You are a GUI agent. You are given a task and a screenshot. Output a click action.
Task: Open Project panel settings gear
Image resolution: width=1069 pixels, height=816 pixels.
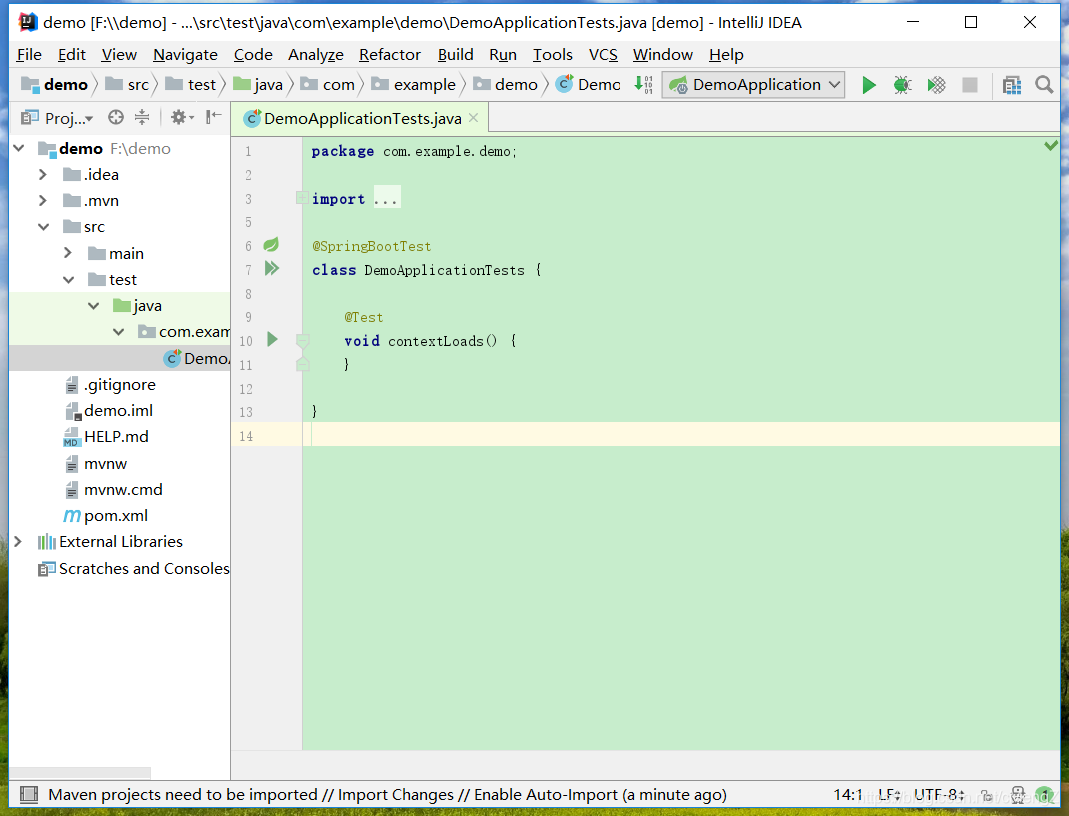[181, 117]
